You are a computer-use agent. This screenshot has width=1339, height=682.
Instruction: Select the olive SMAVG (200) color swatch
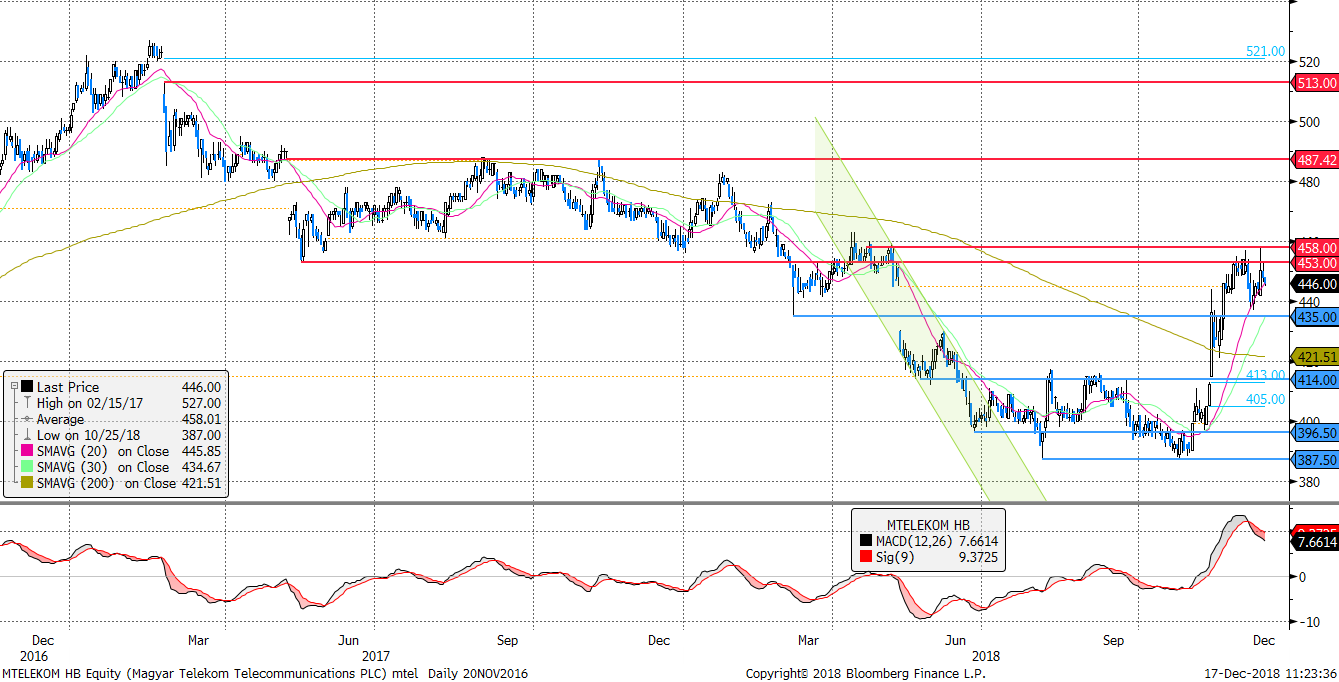[x=26, y=483]
